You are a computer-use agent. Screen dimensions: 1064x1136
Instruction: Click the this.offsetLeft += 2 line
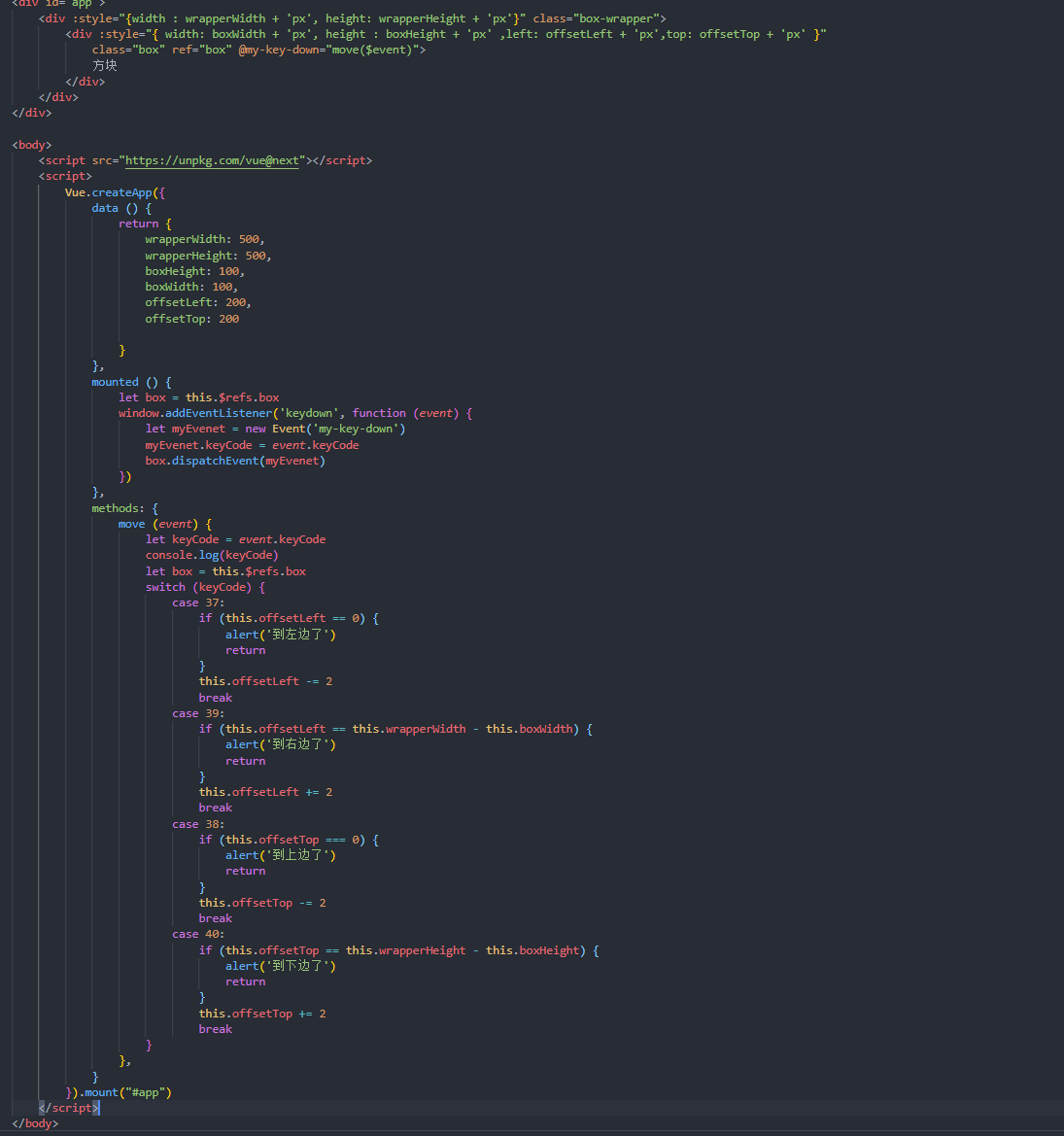(266, 793)
